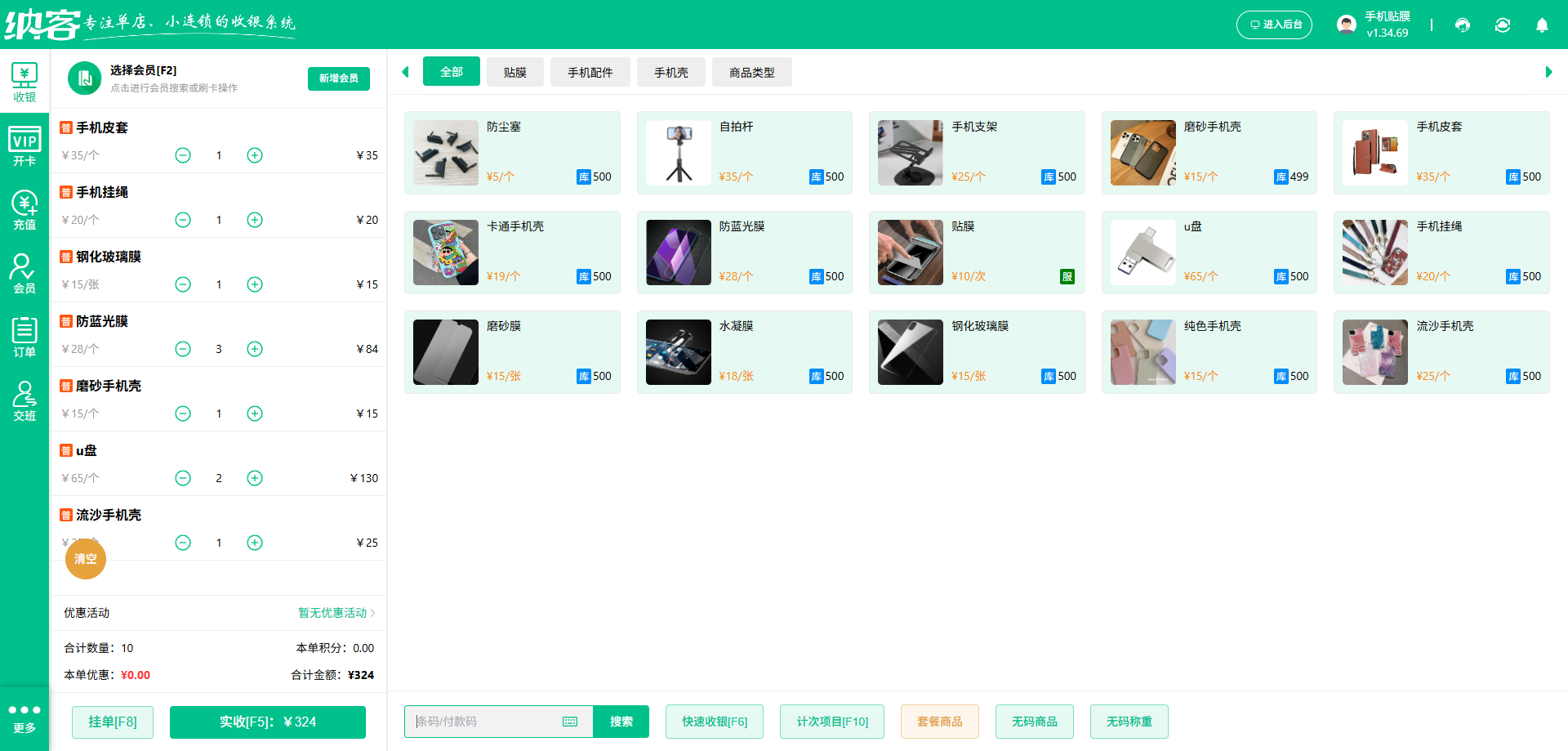This screenshot has width=1568, height=751.
Task: Increase quantity of 防蓝光膜 in cart
Action: click(x=255, y=349)
